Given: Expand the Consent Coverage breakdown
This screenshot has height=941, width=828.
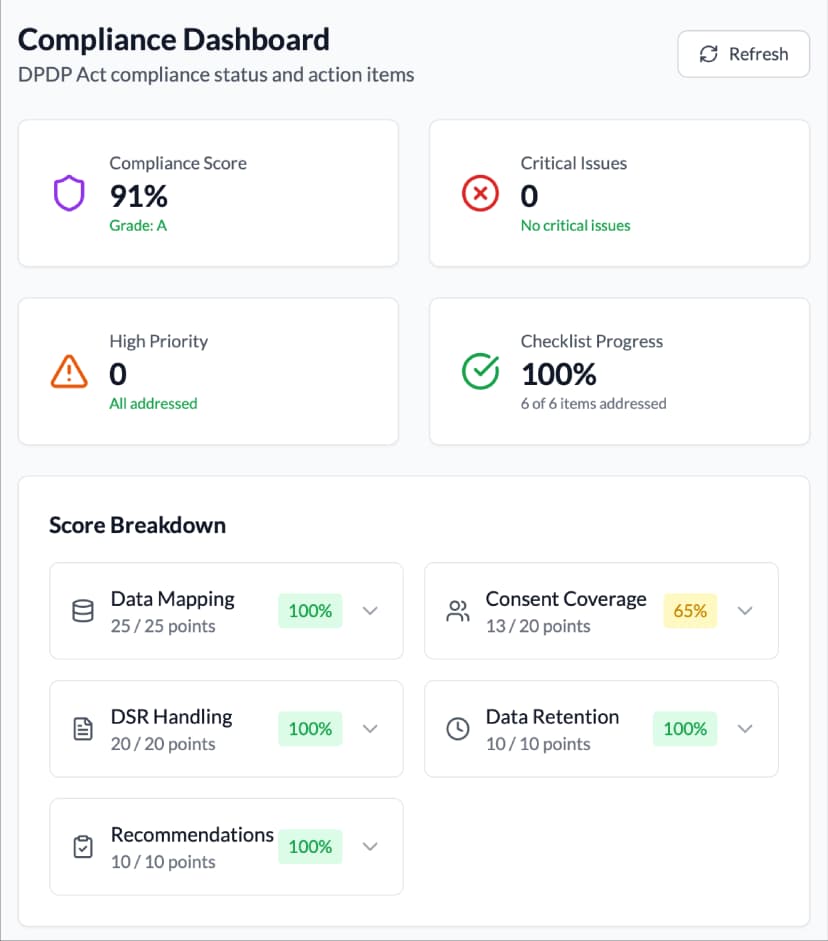Looking at the screenshot, I should pos(745,611).
